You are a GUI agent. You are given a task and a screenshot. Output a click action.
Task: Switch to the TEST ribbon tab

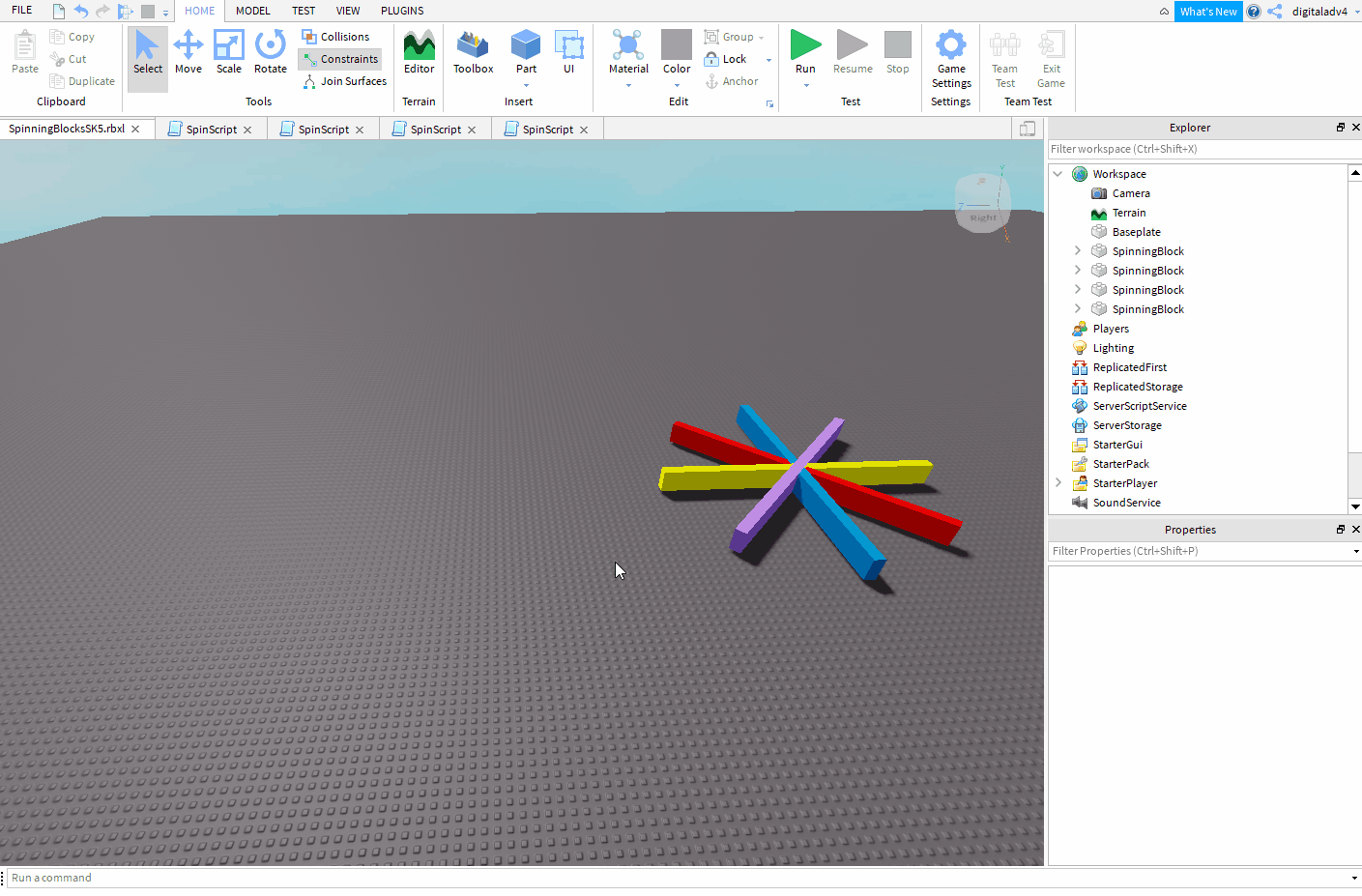304,11
